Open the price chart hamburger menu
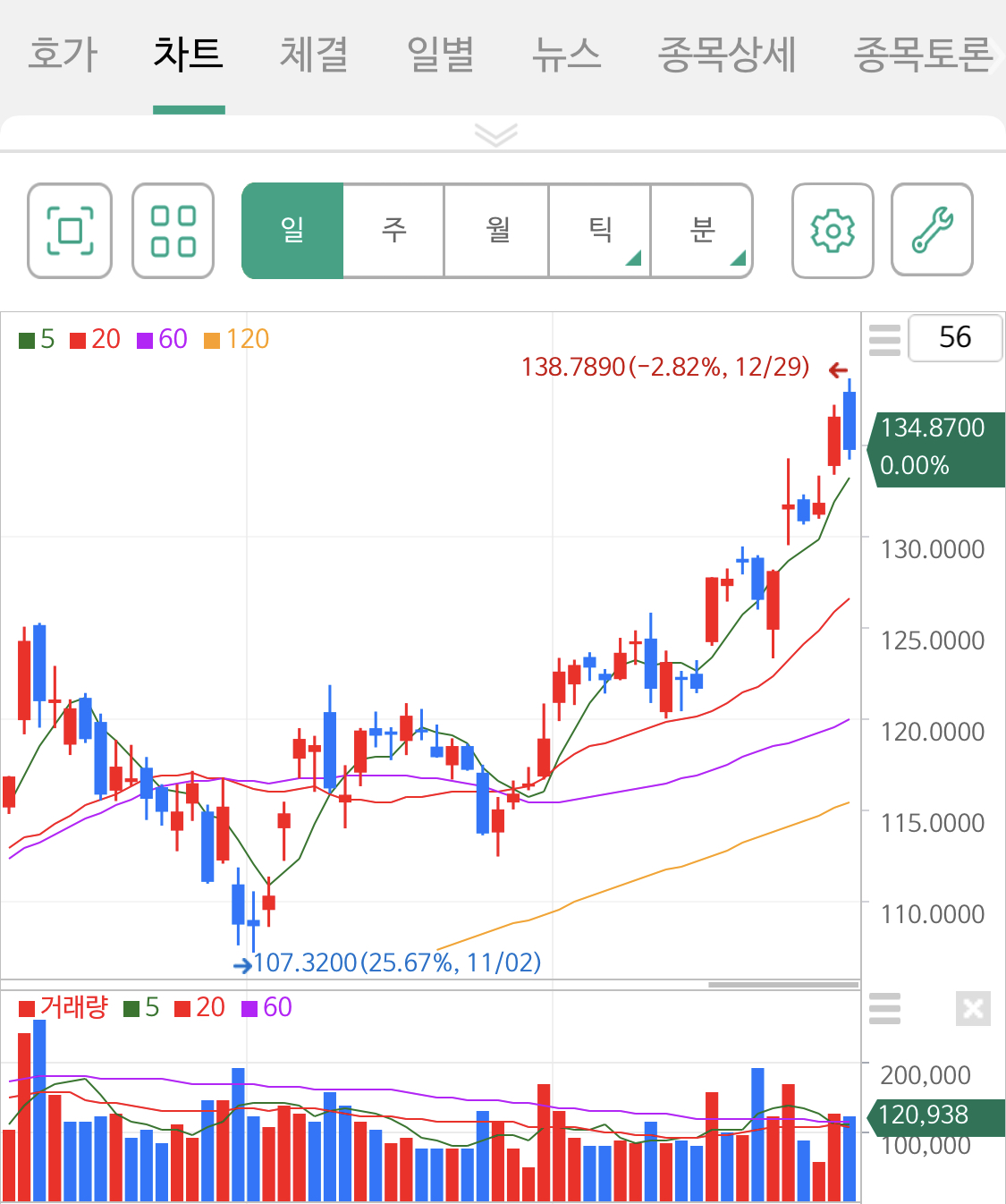The width and height of the screenshot is (1006, 1204). point(884,340)
